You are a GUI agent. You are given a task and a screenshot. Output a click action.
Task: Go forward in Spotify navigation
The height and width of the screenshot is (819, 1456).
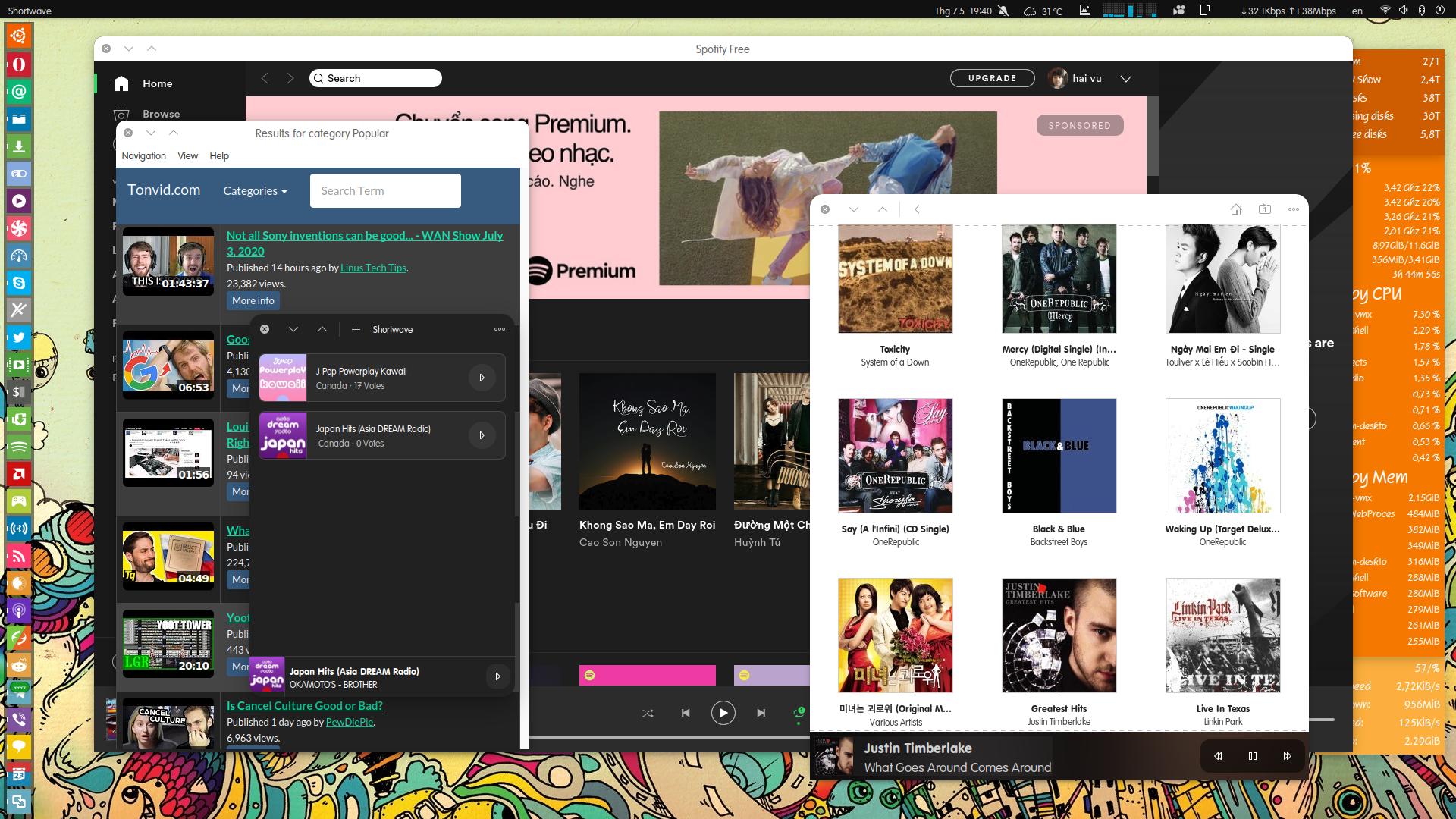[x=290, y=78]
